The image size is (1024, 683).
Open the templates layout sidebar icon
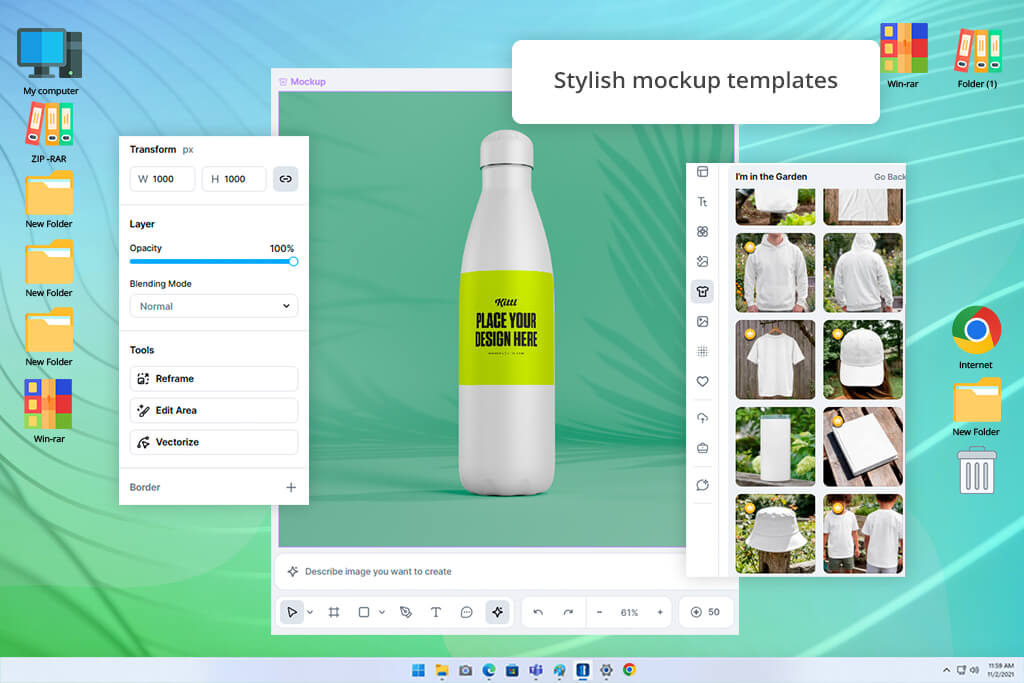tap(702, 172)
